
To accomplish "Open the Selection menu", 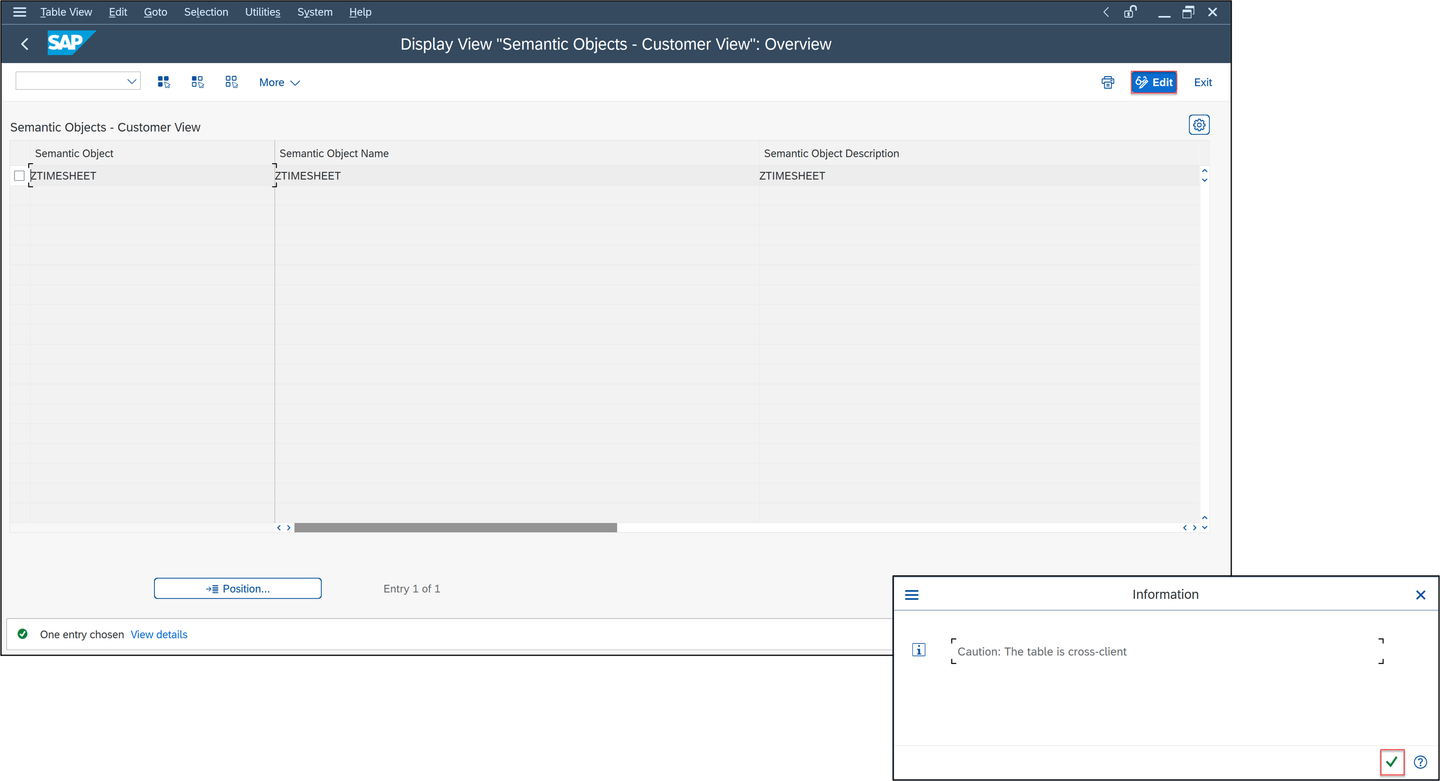I will coord(206,12).
